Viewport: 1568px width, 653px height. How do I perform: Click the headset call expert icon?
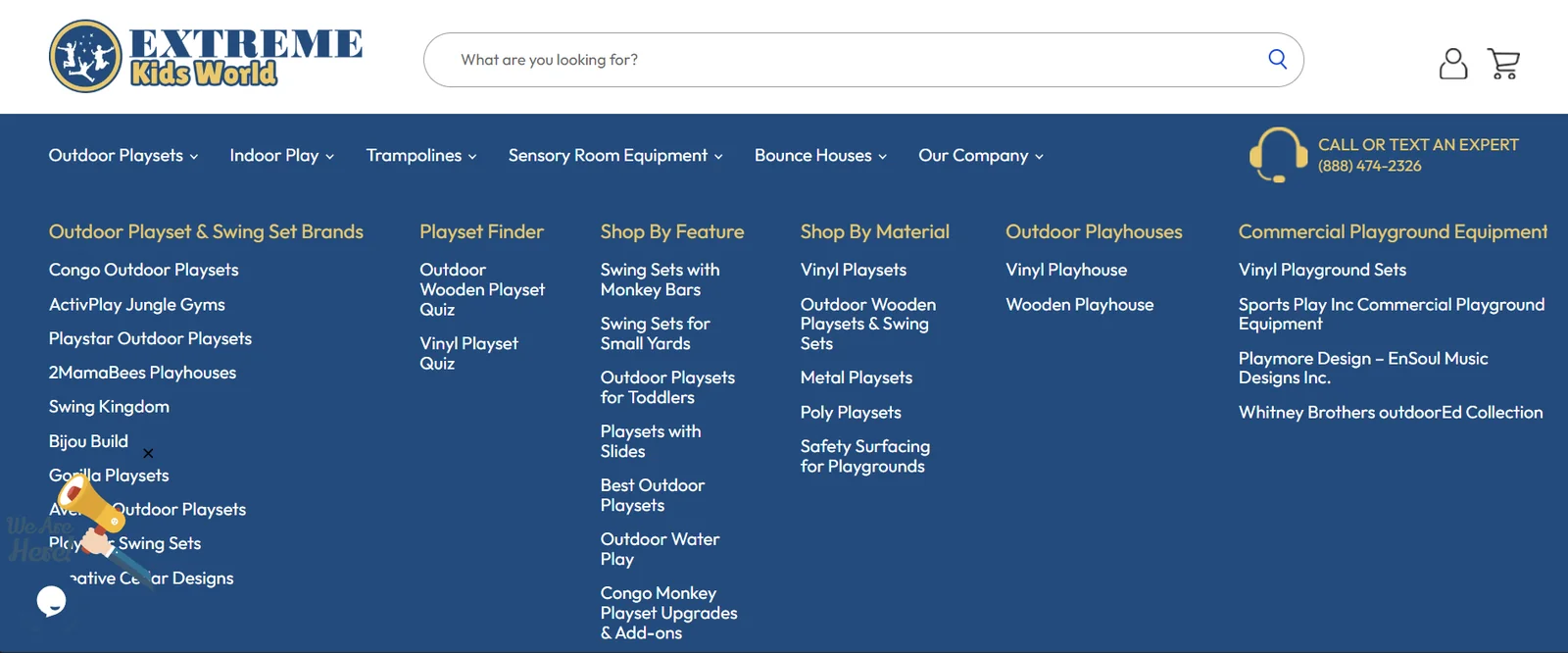click(1278, 155)
